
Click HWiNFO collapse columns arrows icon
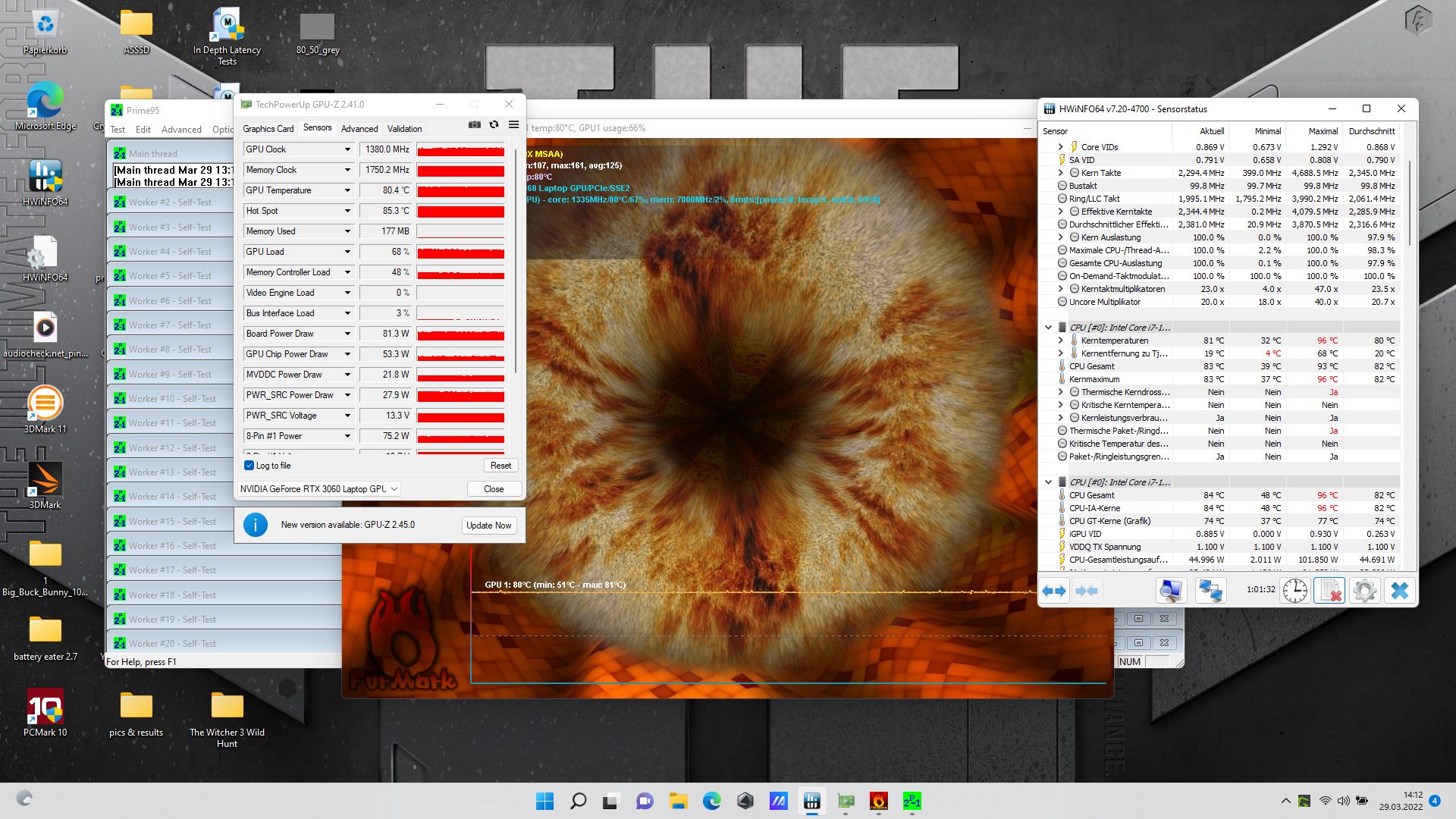point(1087,591)
